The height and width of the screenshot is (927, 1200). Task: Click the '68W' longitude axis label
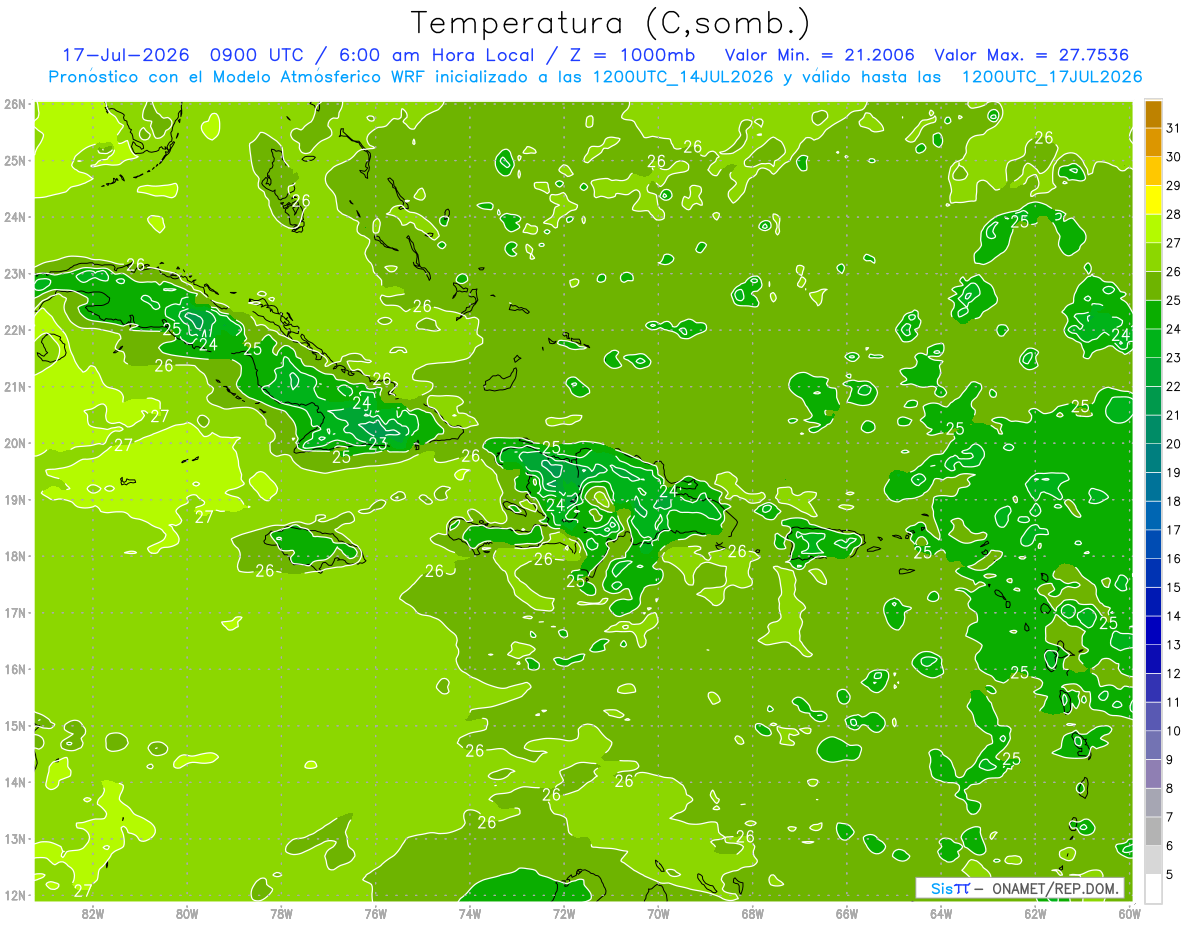[752, 913]
